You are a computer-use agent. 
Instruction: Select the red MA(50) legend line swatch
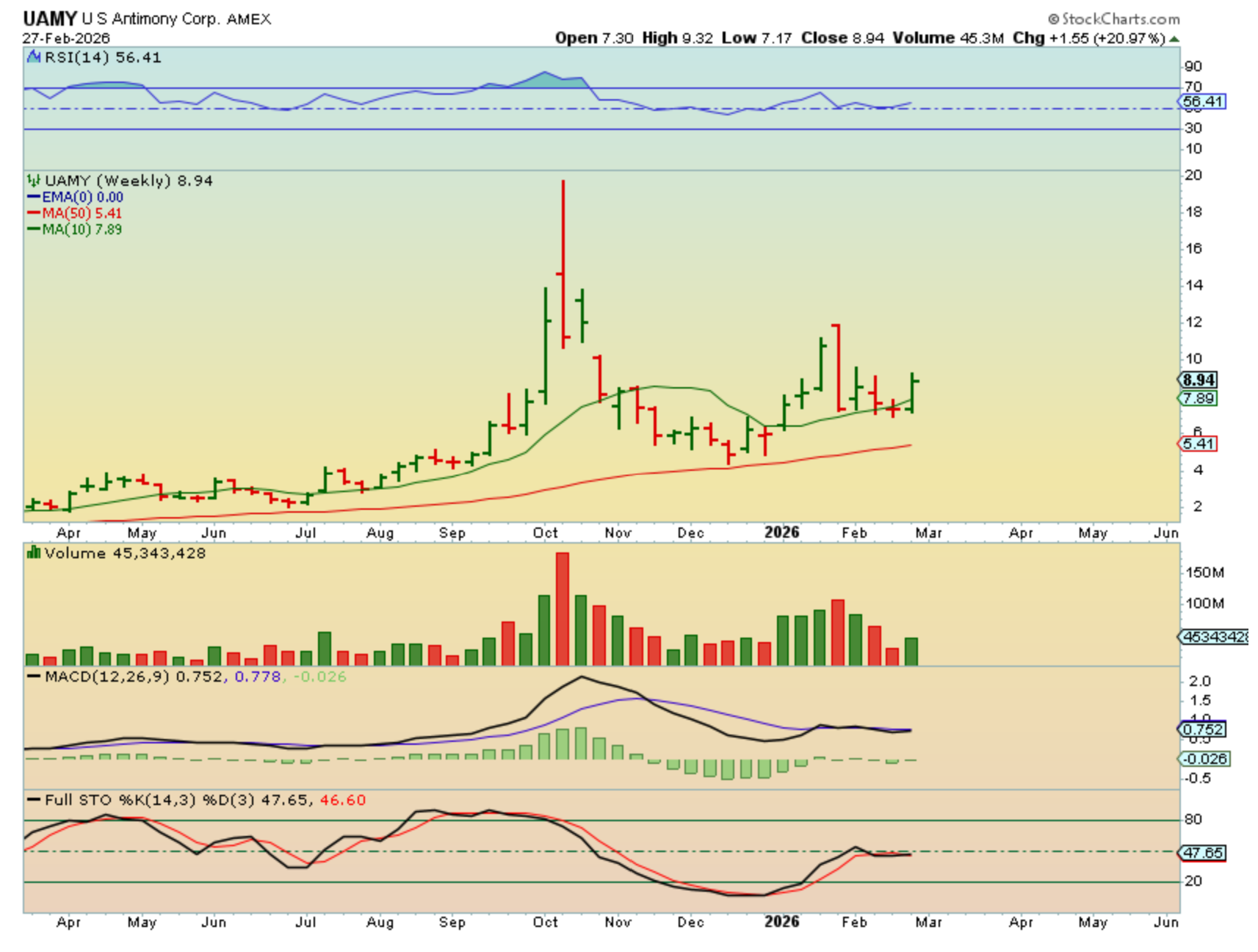[x=34, y=213]
